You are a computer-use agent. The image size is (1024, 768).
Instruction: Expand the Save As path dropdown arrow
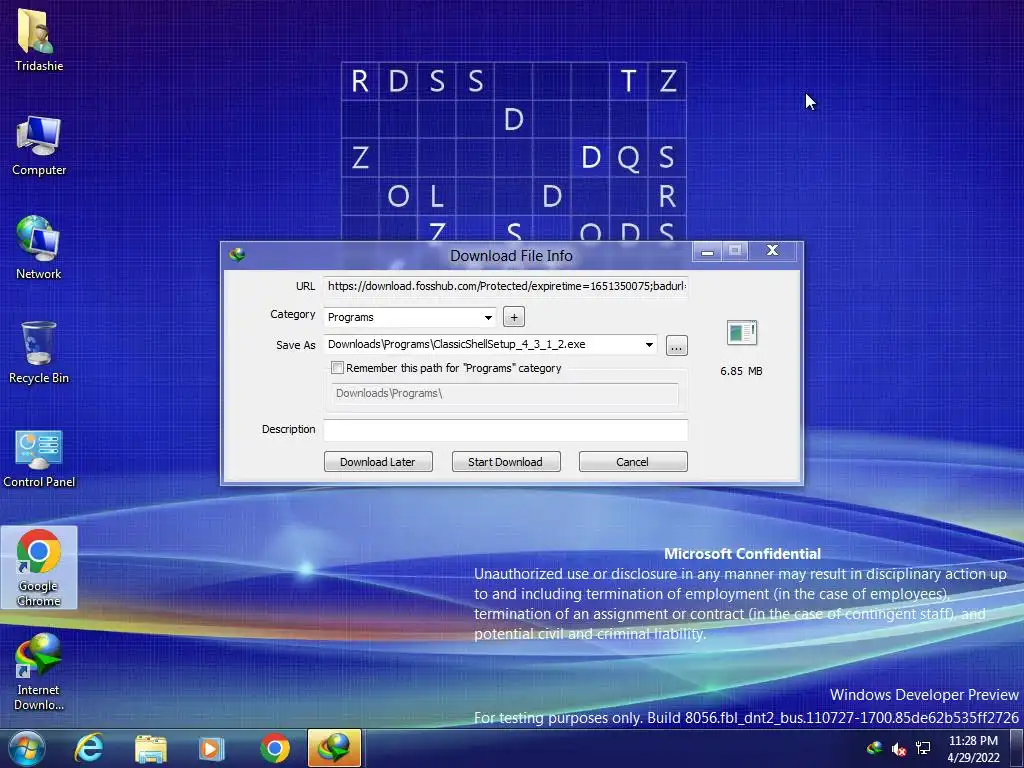click(649, 345)
